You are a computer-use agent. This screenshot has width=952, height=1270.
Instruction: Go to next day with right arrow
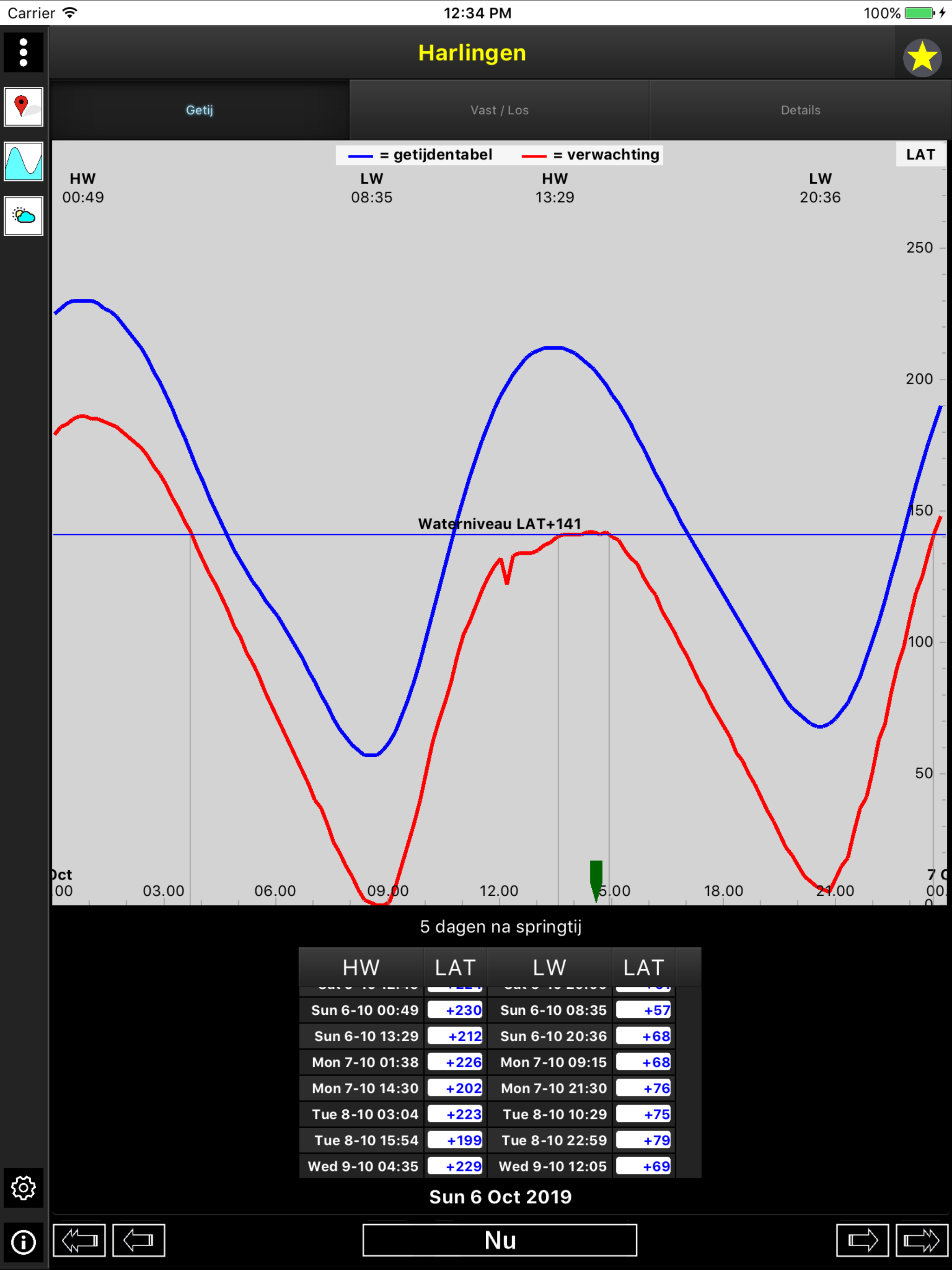[862, 1240]
